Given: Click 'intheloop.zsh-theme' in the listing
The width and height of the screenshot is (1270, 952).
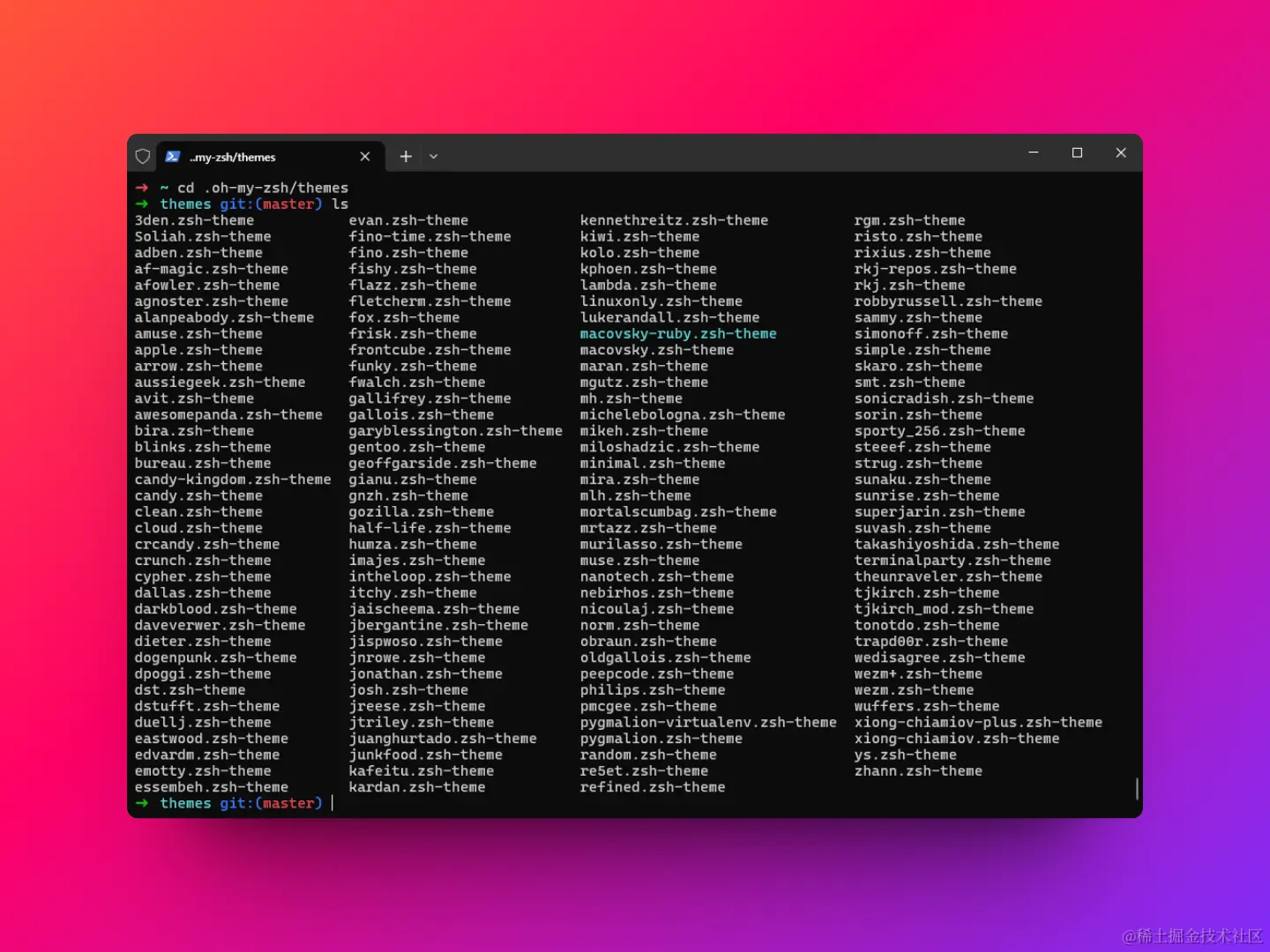Looking at the screenshot, I should pos(430,576).
